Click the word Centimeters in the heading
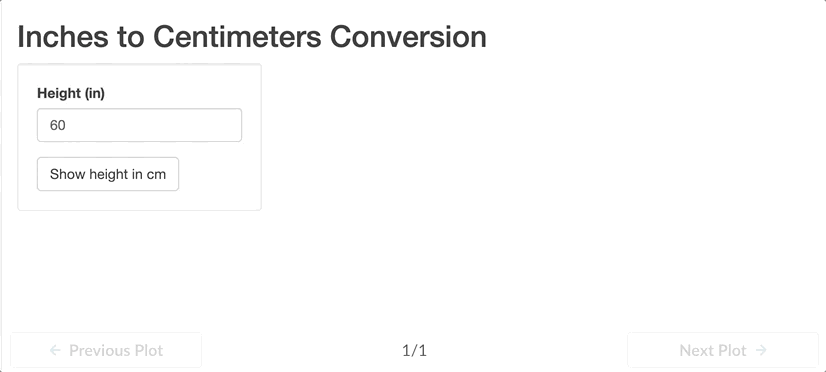The height and width of the screenshot is (372, 826). tap(237, 37)
